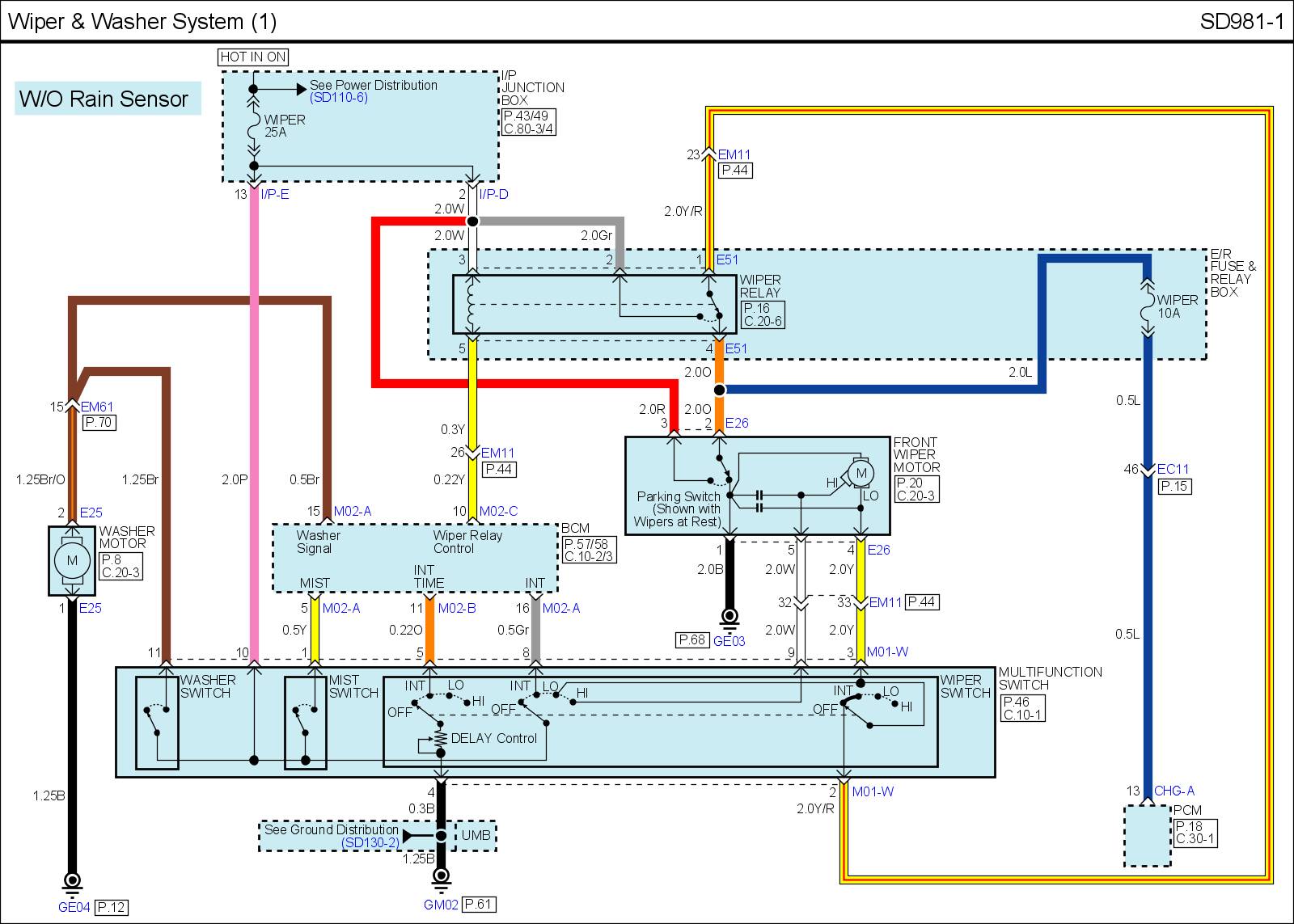Click the P.12 page reference box
The width and height of the screenshot is (1294, 924).
(112, 907)
